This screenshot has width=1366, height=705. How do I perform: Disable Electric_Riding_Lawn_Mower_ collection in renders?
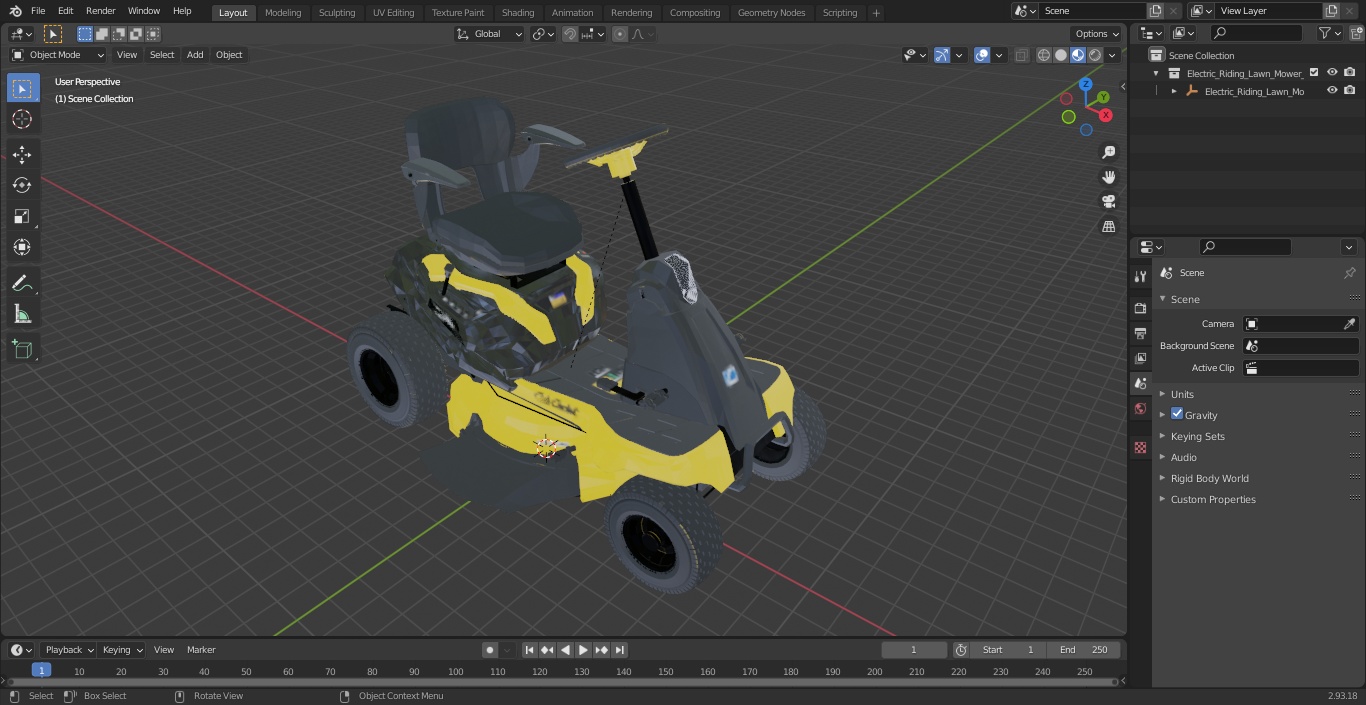(1350, 73)
